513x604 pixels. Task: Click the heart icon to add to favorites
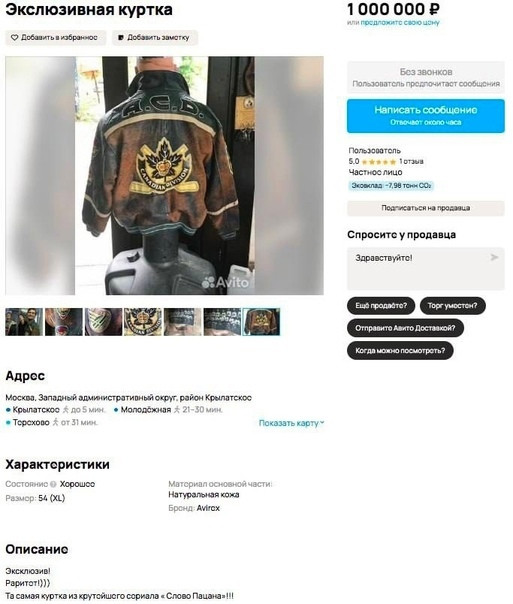14,38
